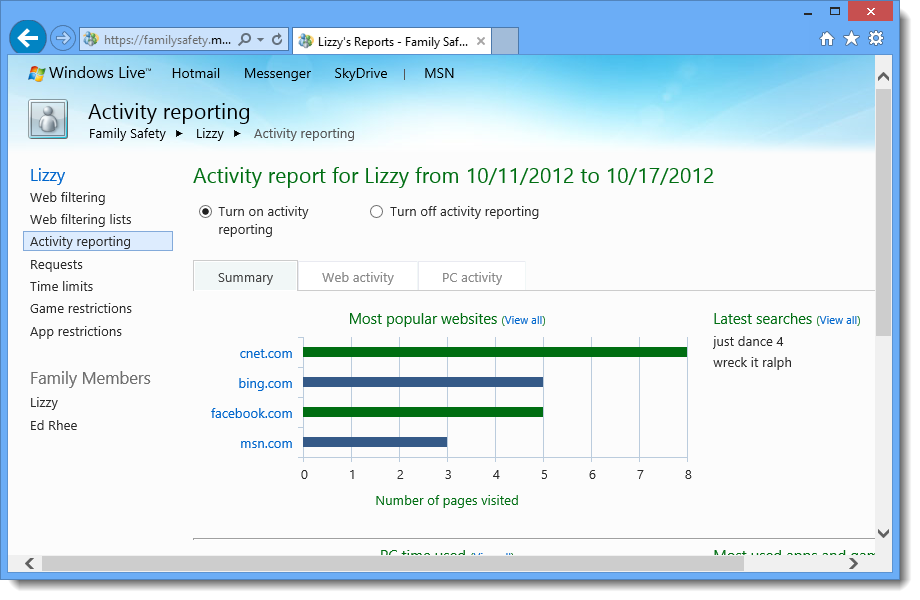Select Turn off activity reporting radio

tap(376, 212)
